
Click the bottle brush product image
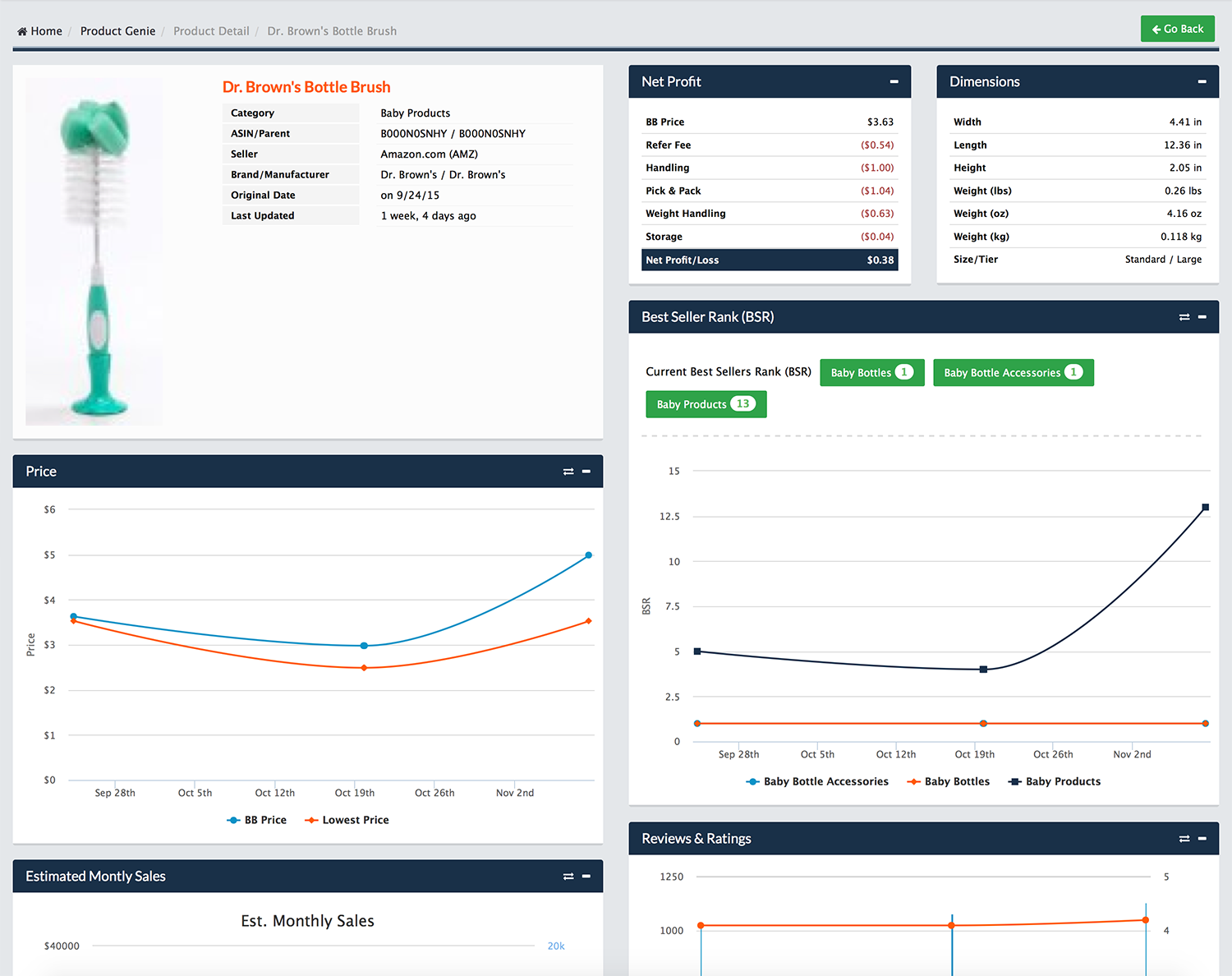94,251
